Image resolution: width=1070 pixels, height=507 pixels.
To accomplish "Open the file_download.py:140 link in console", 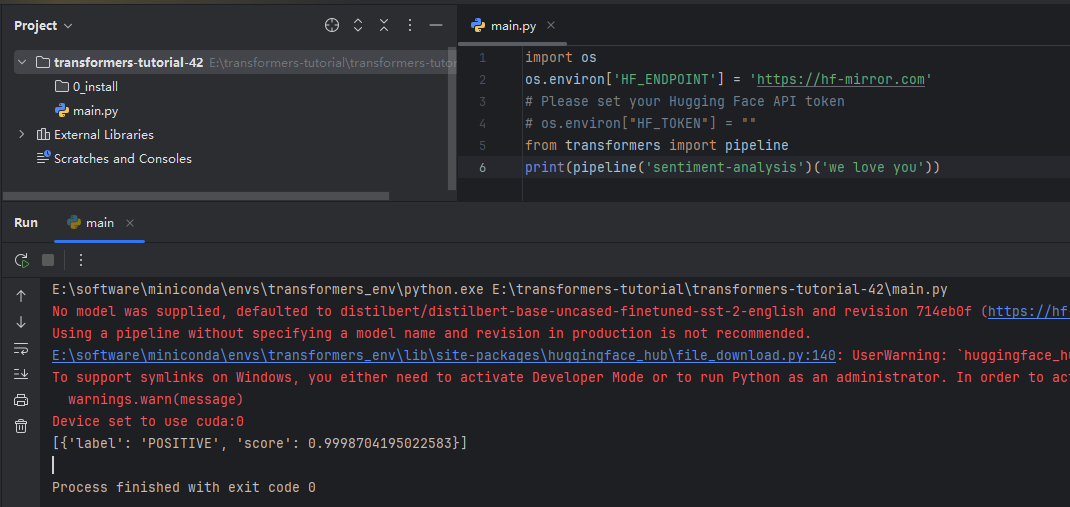I will coord(444,356).
